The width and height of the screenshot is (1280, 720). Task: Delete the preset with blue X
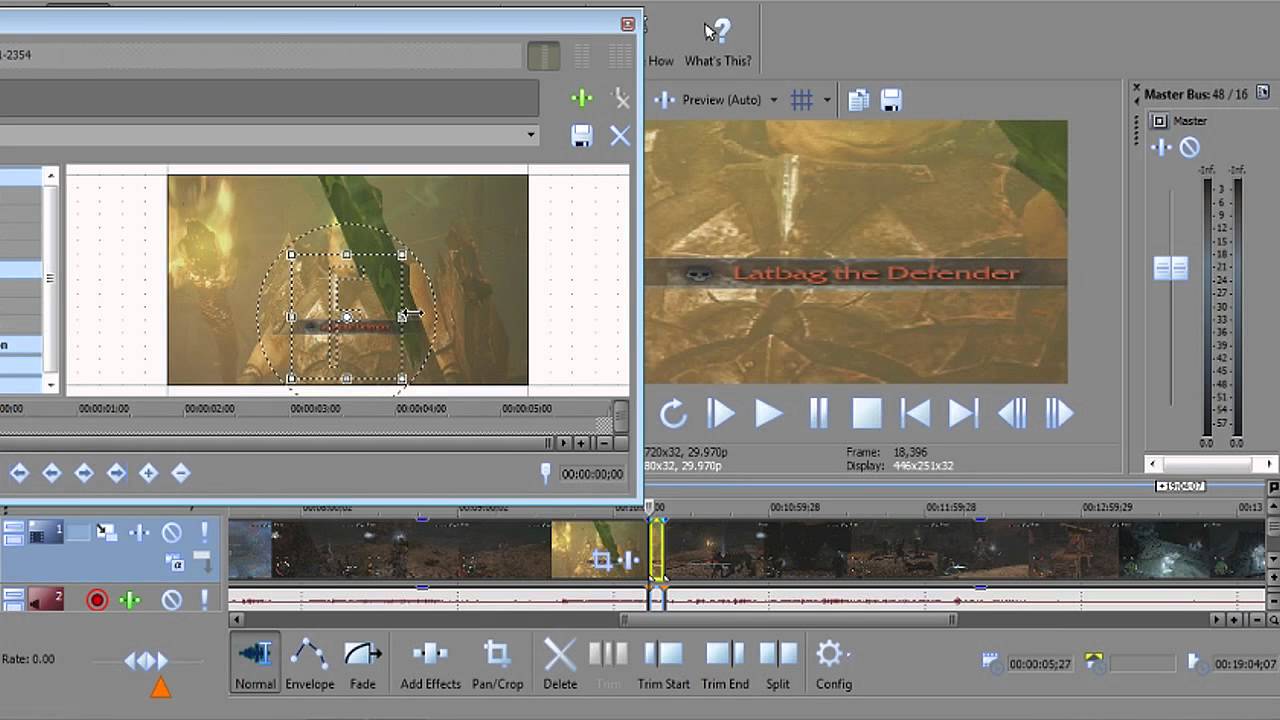click(620, 136)
